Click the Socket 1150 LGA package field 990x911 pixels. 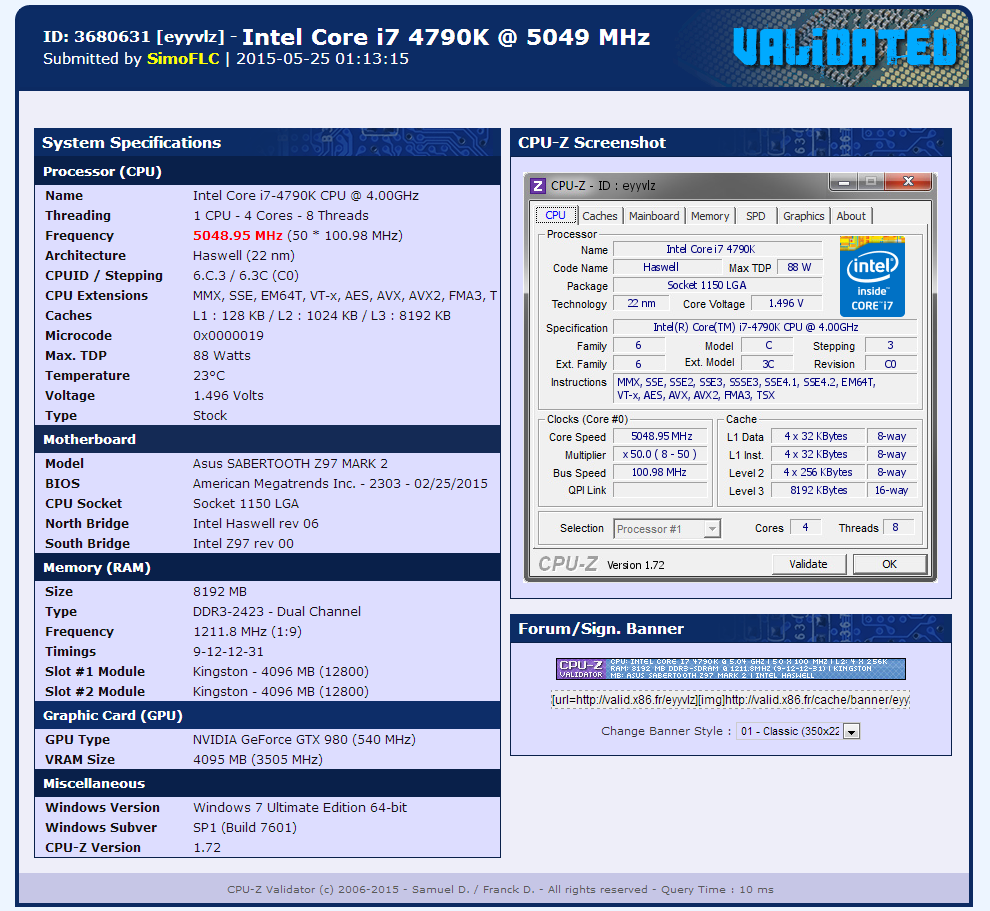coord(717,285)
